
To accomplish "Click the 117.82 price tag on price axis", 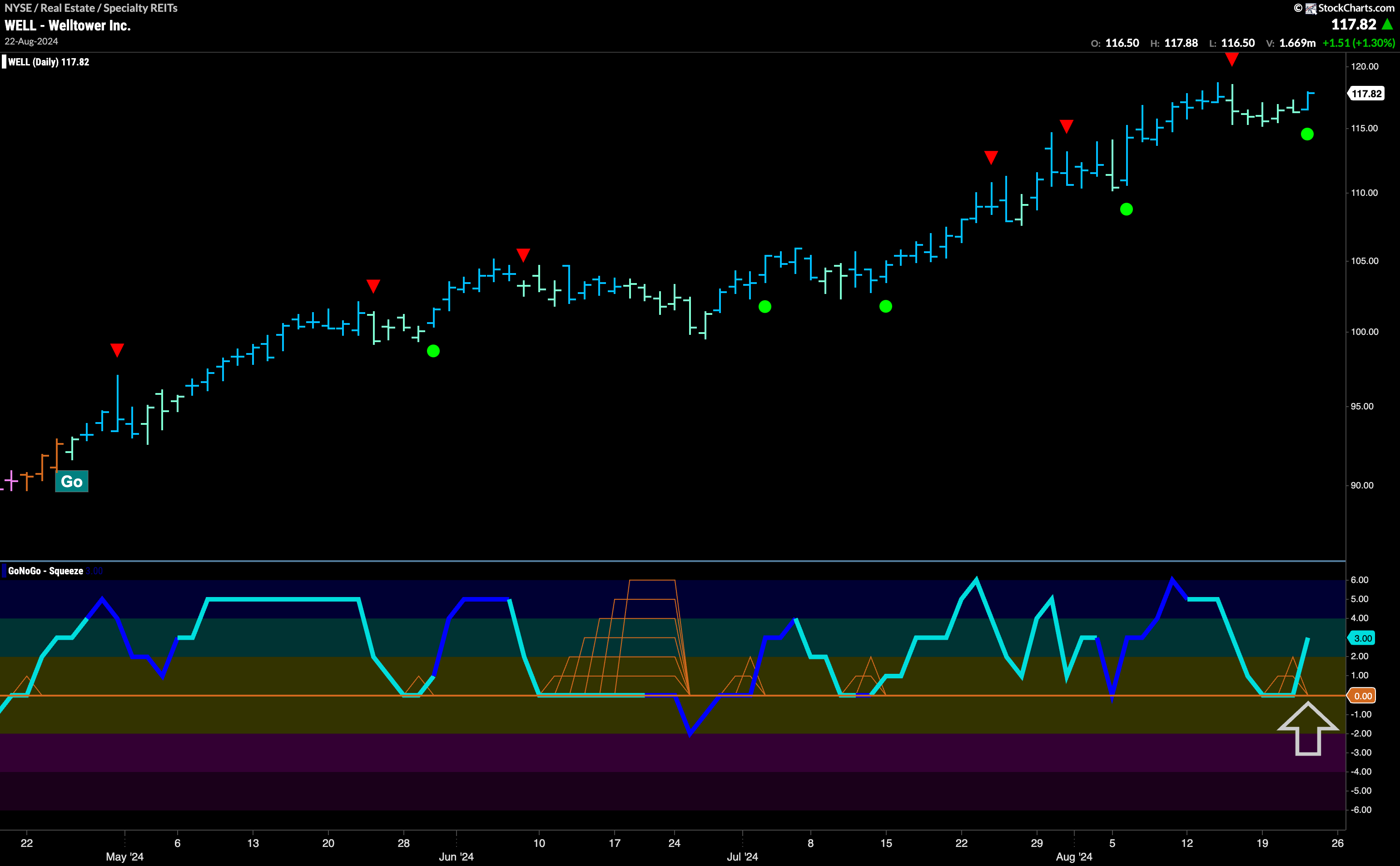I will click(x=1366, y=93).
